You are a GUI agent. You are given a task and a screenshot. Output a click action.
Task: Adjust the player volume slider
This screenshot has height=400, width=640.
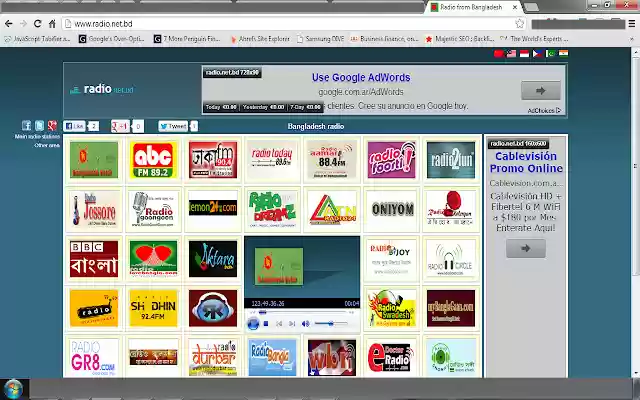click(331, 324)
